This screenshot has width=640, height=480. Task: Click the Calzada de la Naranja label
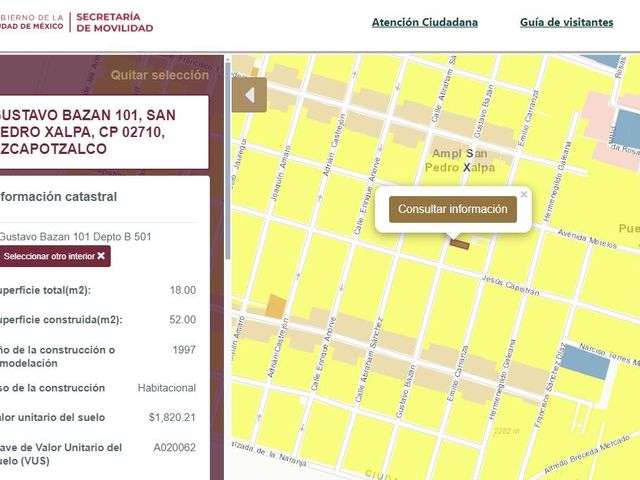tap(269, 453)
